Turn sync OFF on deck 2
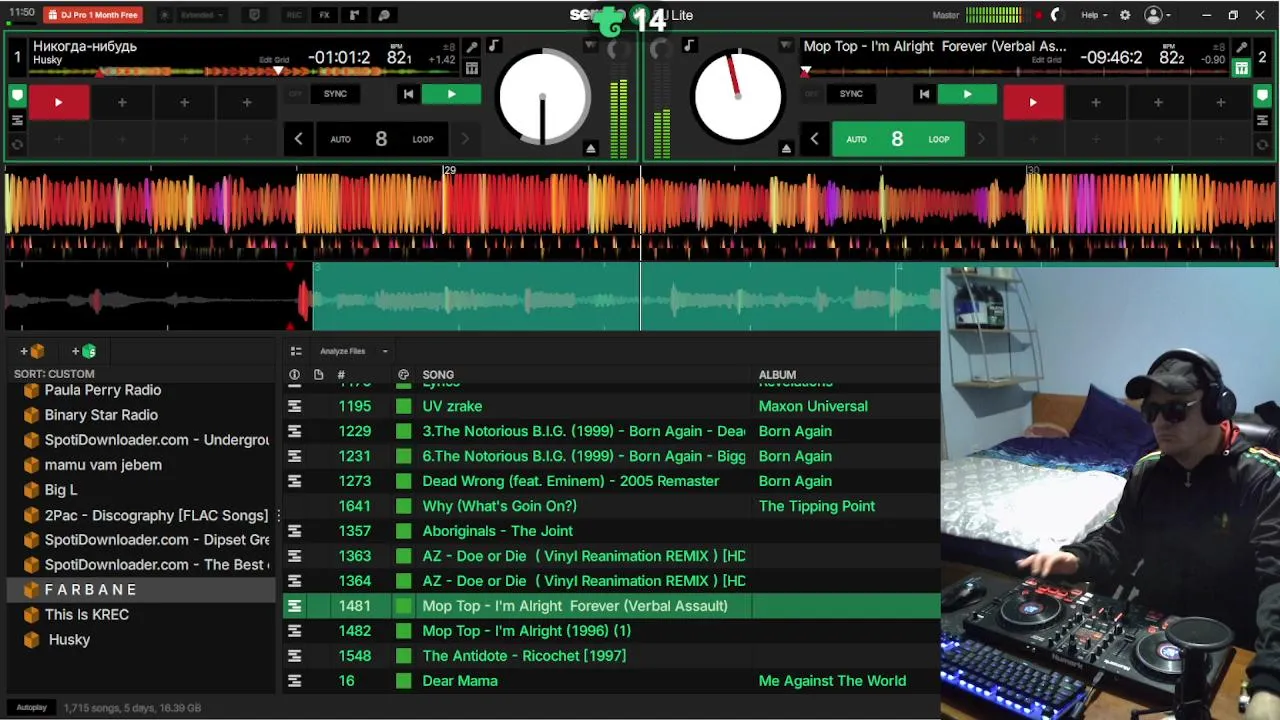The width and height of the screenshot is (1280, 720). point(811,94)
